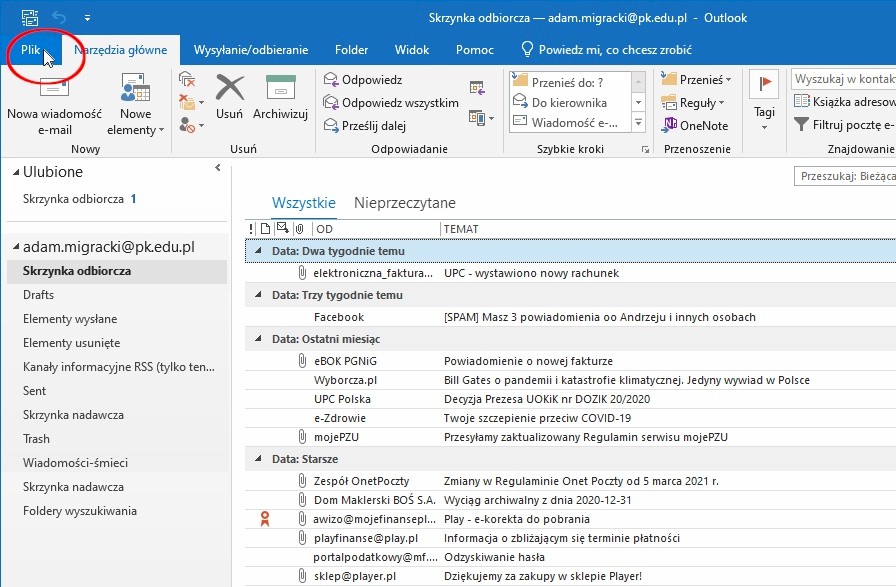
Task: Click the Nowa wiadomość e-mail icon
Action: [54, 89]
